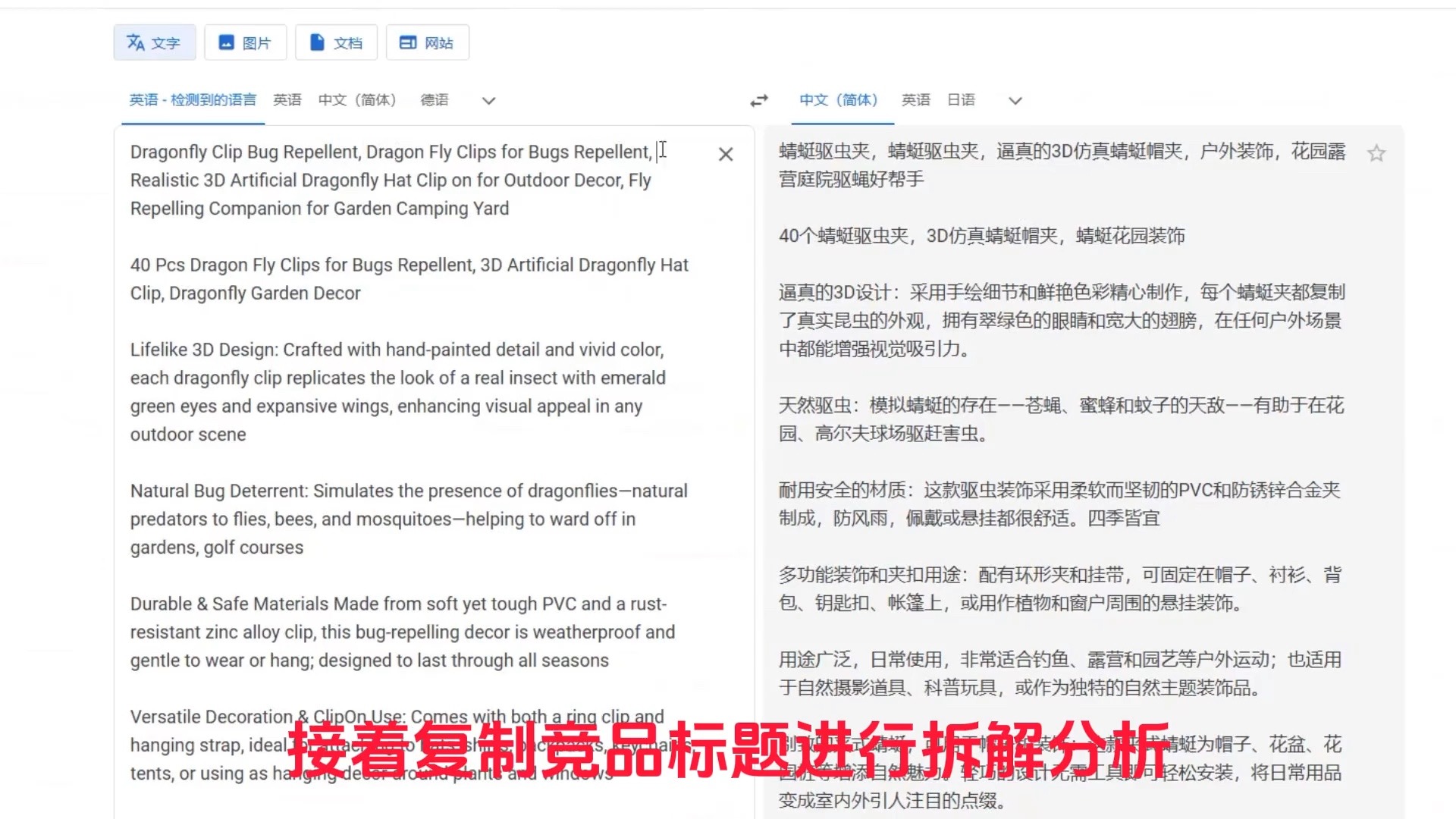Expand the target language list chevron
The image size is (1456, 819).
[1015, 101]
